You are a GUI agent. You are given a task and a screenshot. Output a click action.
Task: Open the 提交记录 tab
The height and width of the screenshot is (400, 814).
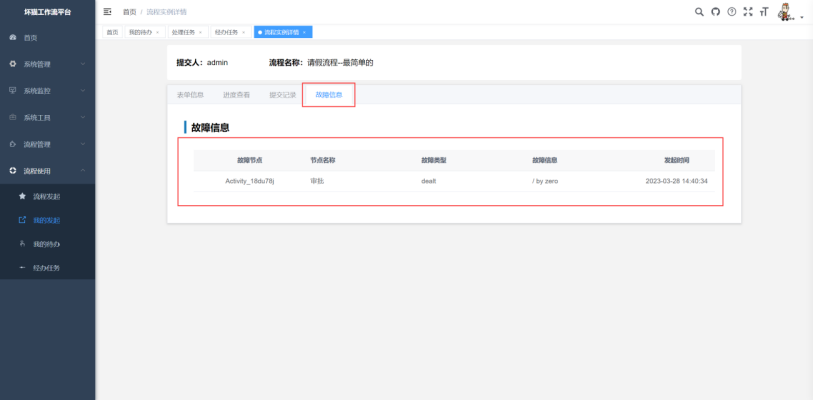(282, 95)
